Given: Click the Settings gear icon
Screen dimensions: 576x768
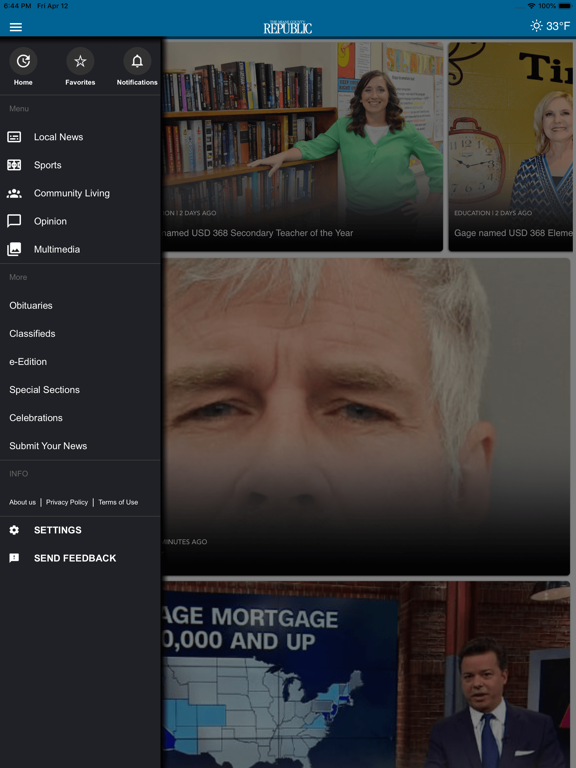Looking at the screenshot, I should (14, 530).
